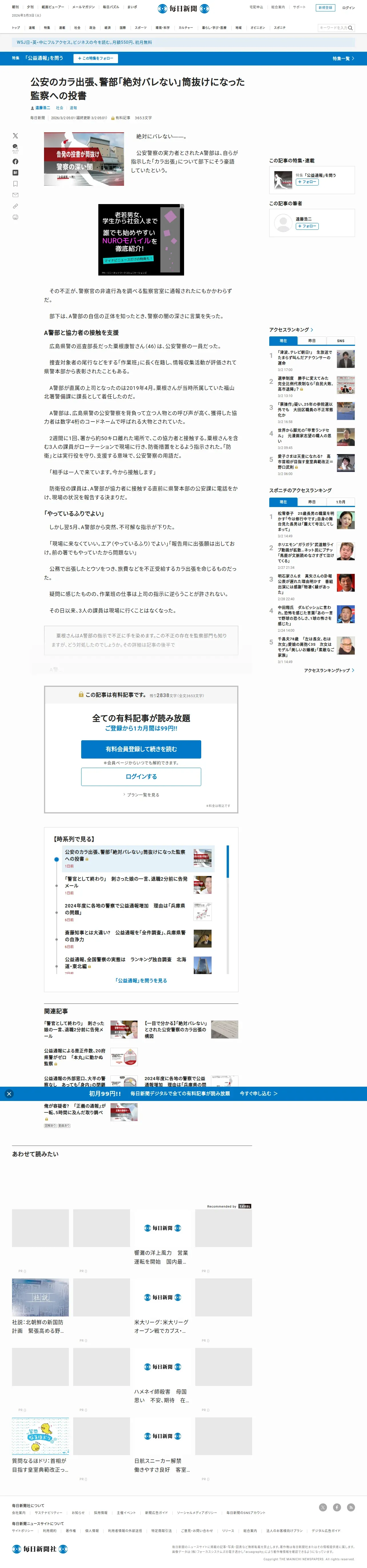Open timeline item '「警官として終わり」刺さった娘の一言'
Screen dimensions: 367x1568
click(x=127, y=882)
